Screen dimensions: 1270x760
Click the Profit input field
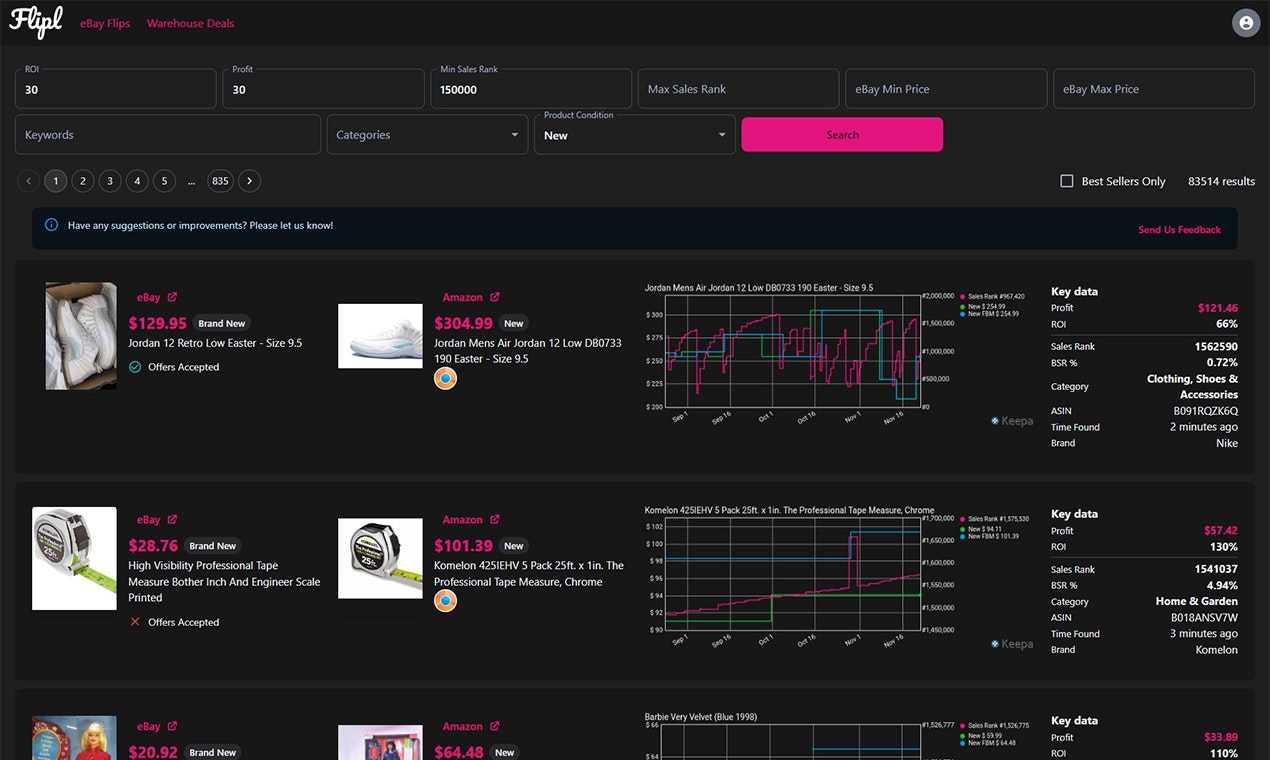click(323, 89)
